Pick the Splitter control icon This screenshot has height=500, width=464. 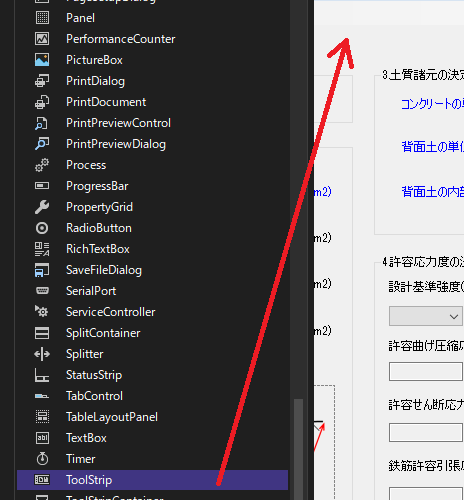click(x=42, y=354)
